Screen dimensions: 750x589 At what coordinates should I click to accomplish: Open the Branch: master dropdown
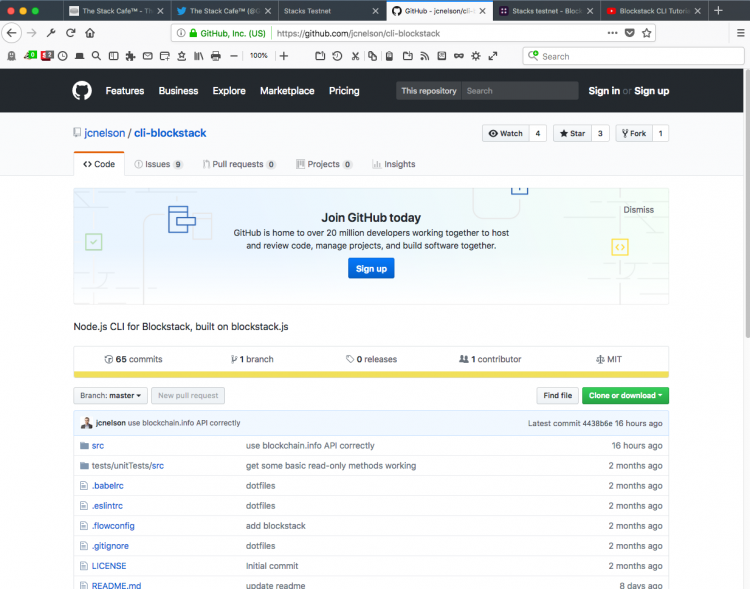pos(110,396)
